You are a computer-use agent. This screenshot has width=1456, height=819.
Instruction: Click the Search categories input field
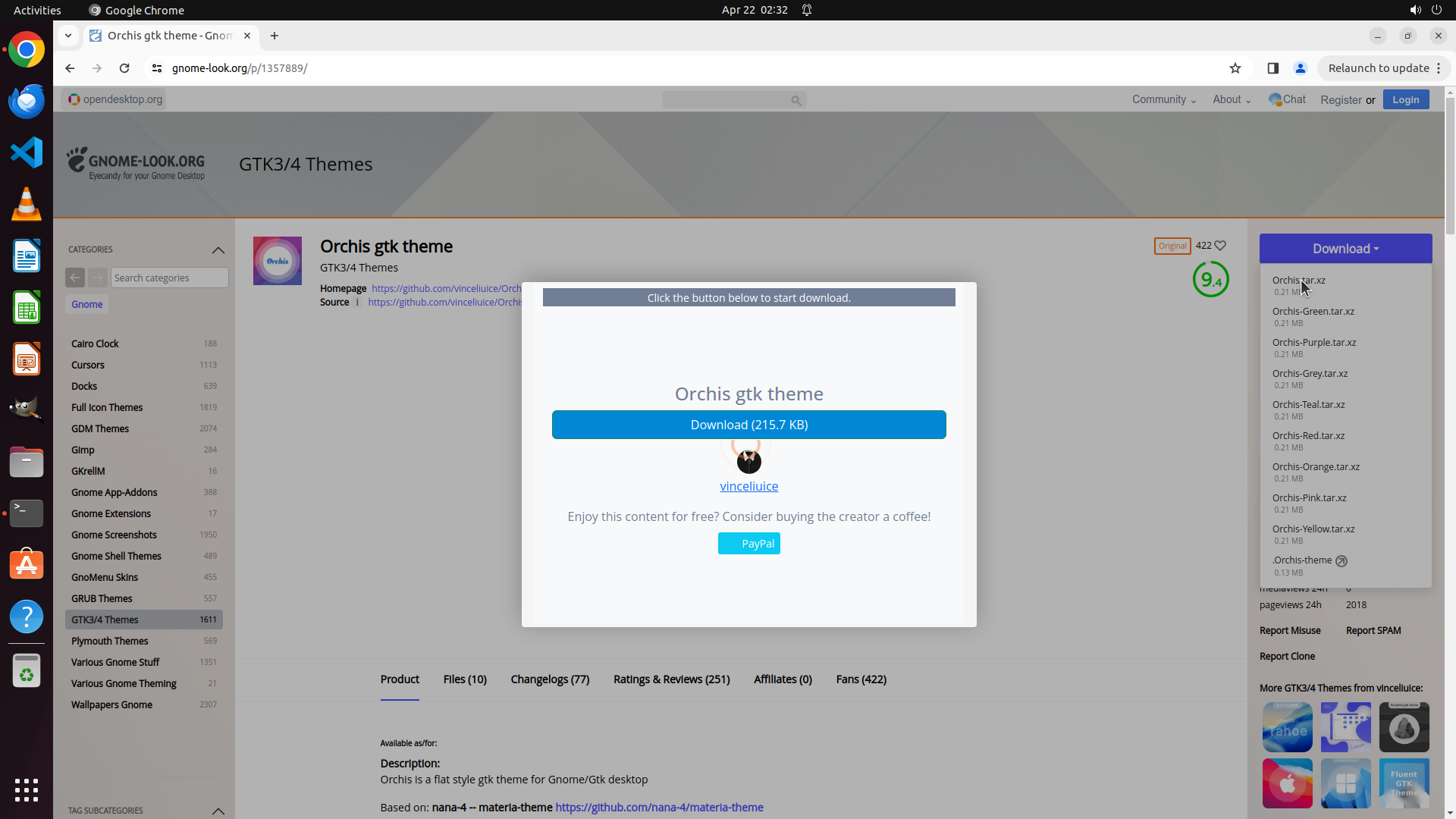pyautogui.click(x=169, y=278)
